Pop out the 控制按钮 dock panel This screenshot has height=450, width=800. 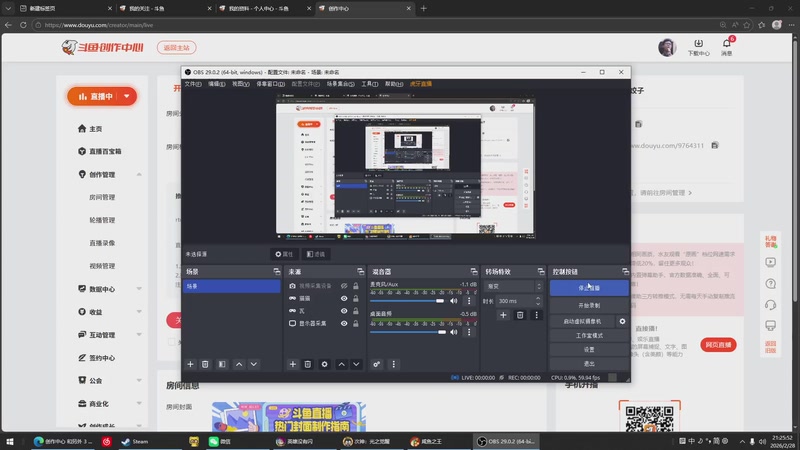[625, 271]
